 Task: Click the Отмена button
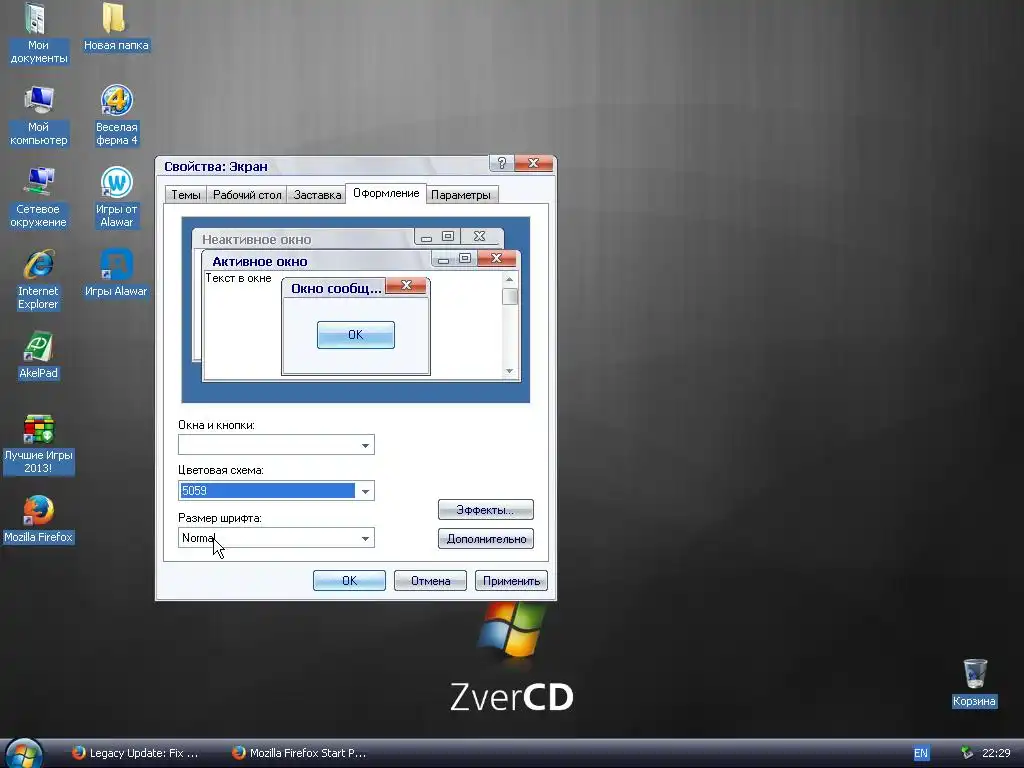coord(430,581)
